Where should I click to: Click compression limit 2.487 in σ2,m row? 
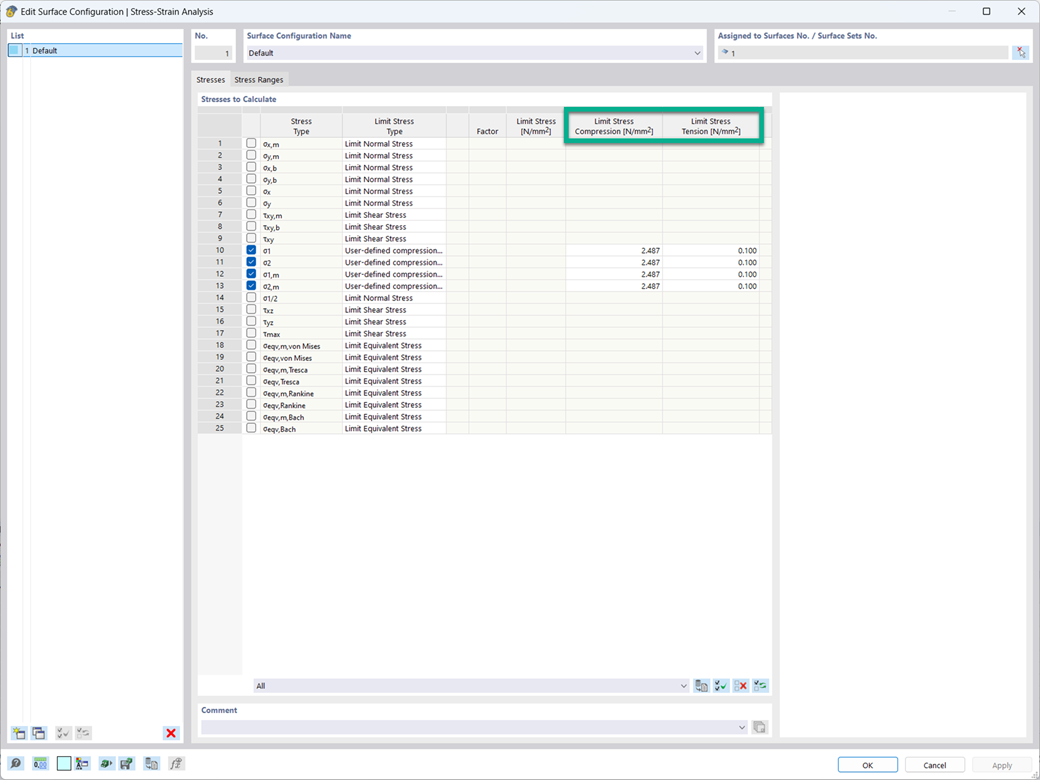[x=614, y=287]
